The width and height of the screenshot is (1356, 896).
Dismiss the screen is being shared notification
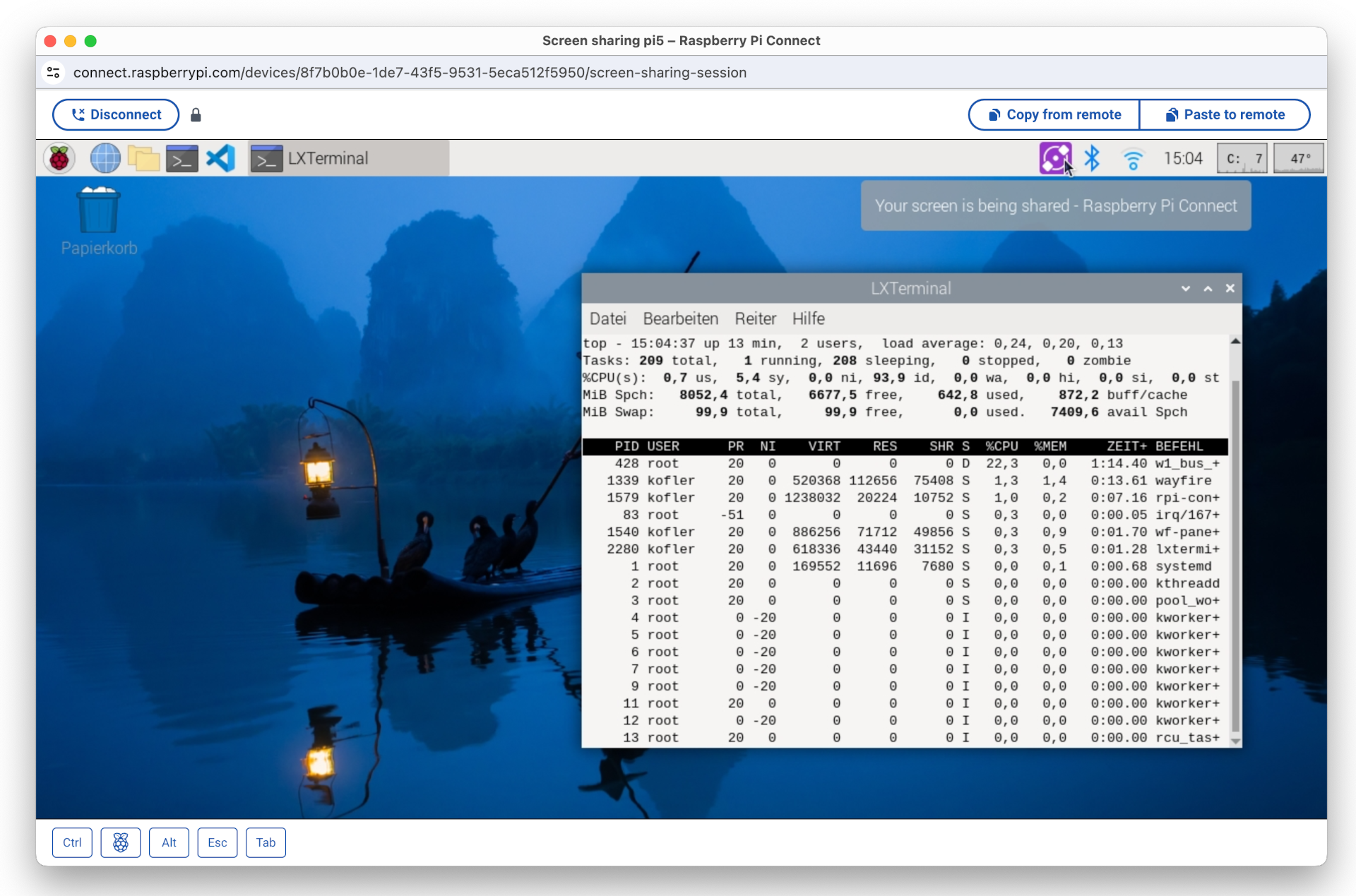tap(1056, 205)
